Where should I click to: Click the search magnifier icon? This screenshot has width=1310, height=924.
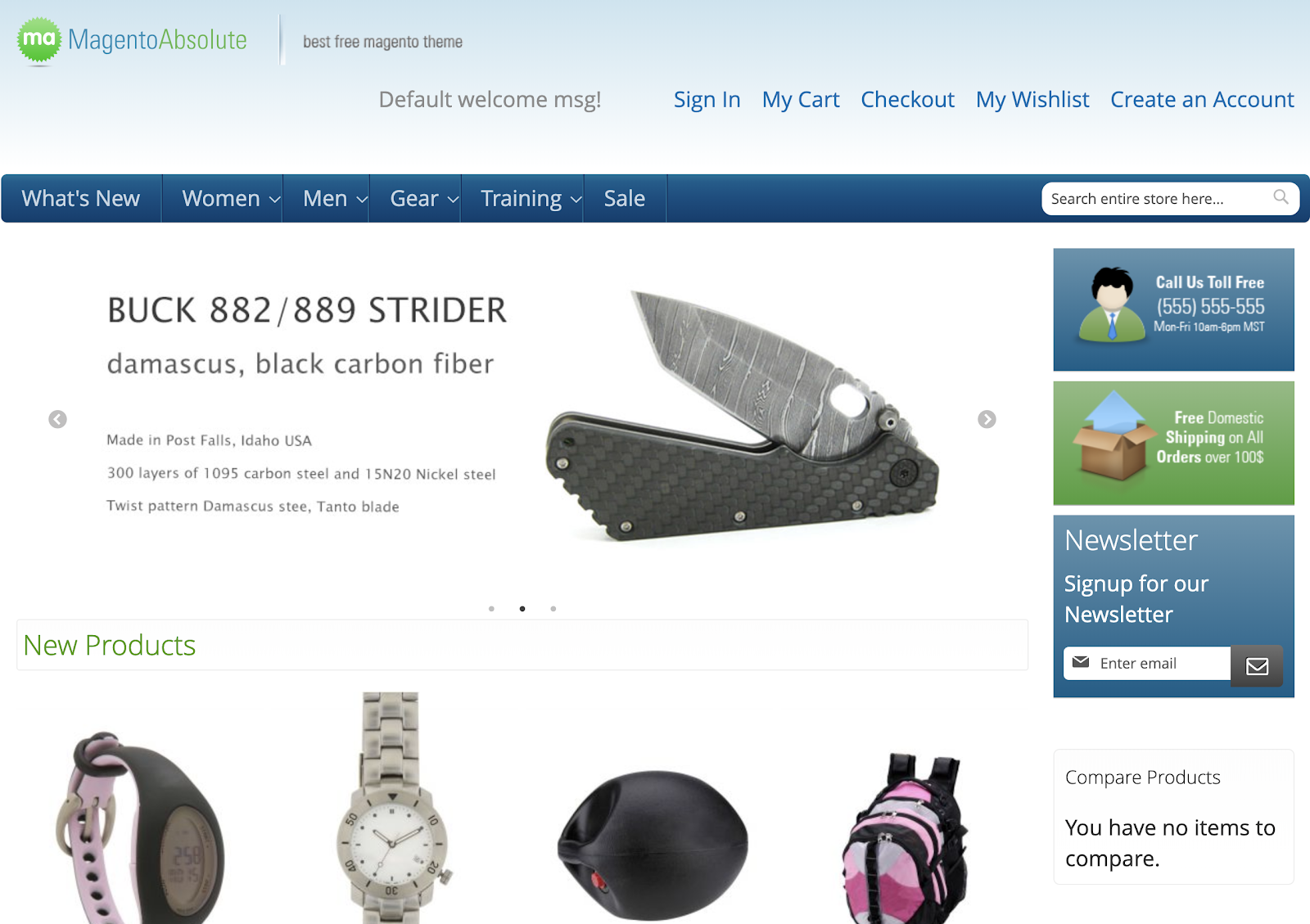click(1281, 197)
